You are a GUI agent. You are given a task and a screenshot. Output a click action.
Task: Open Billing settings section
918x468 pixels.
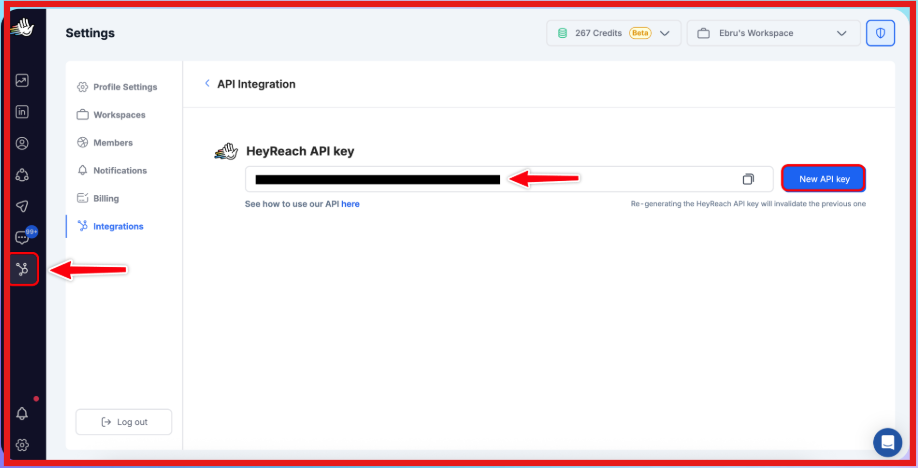point(98,198)
